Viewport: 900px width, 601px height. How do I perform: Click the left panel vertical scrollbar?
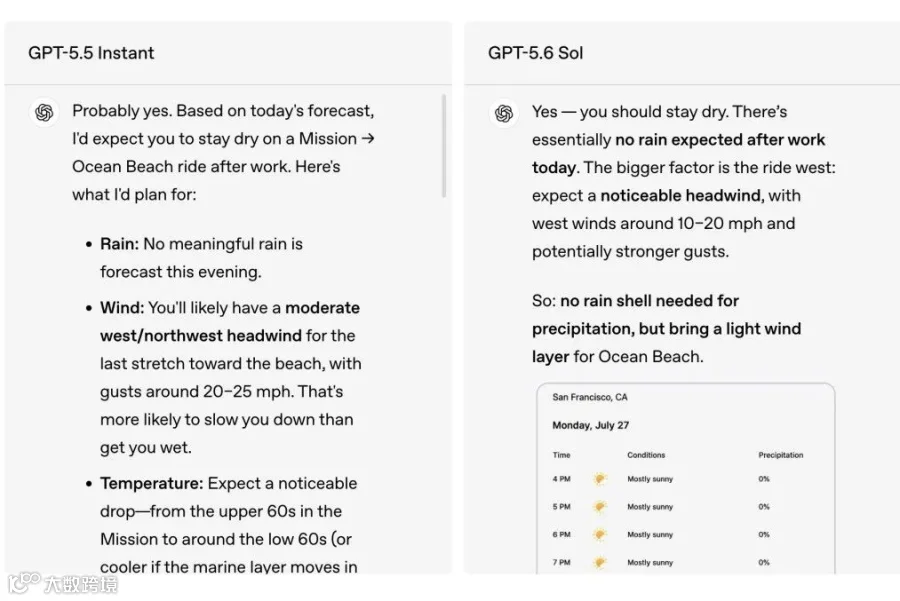(444, 146)
